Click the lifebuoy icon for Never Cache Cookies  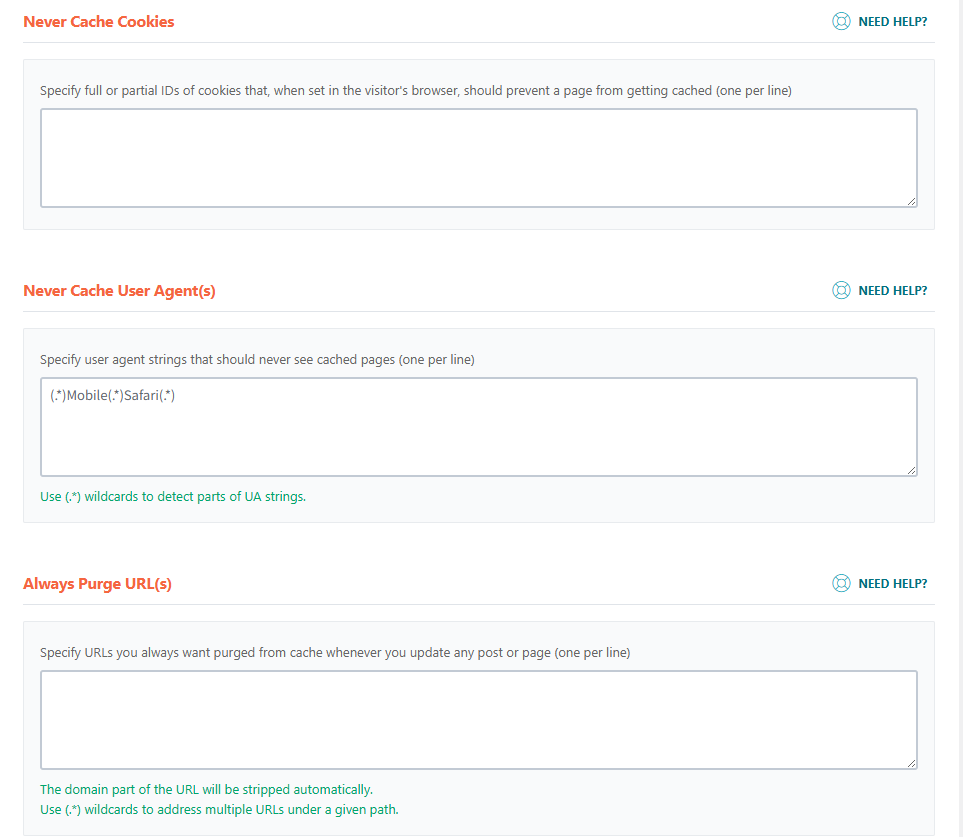coord(841,21)
